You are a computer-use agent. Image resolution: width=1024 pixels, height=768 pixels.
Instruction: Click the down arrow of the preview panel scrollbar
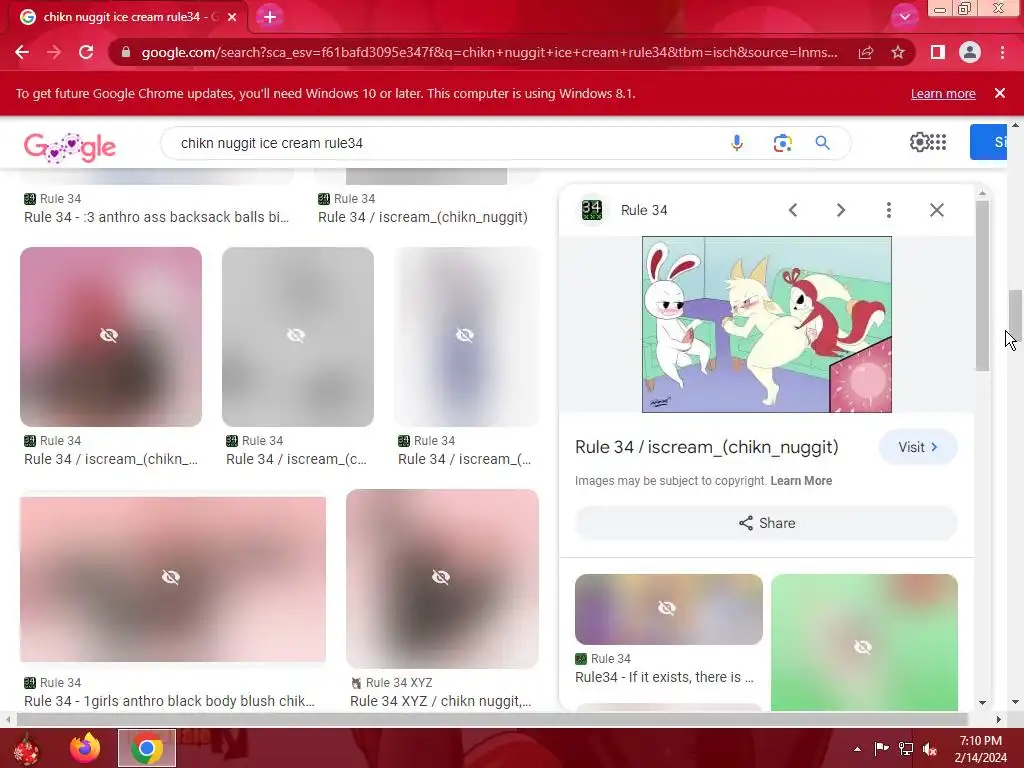click(982, 703)
